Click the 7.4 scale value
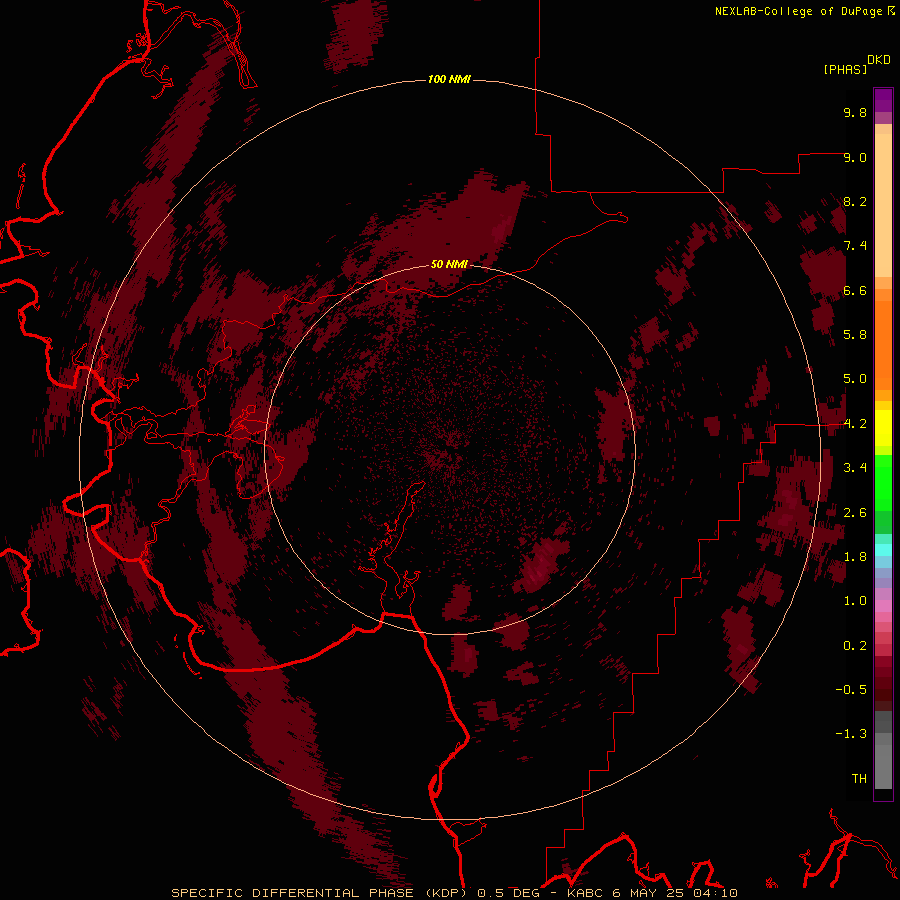Image resolution: width=900 pixels, height=900 pixels. [x=855, y=246]
